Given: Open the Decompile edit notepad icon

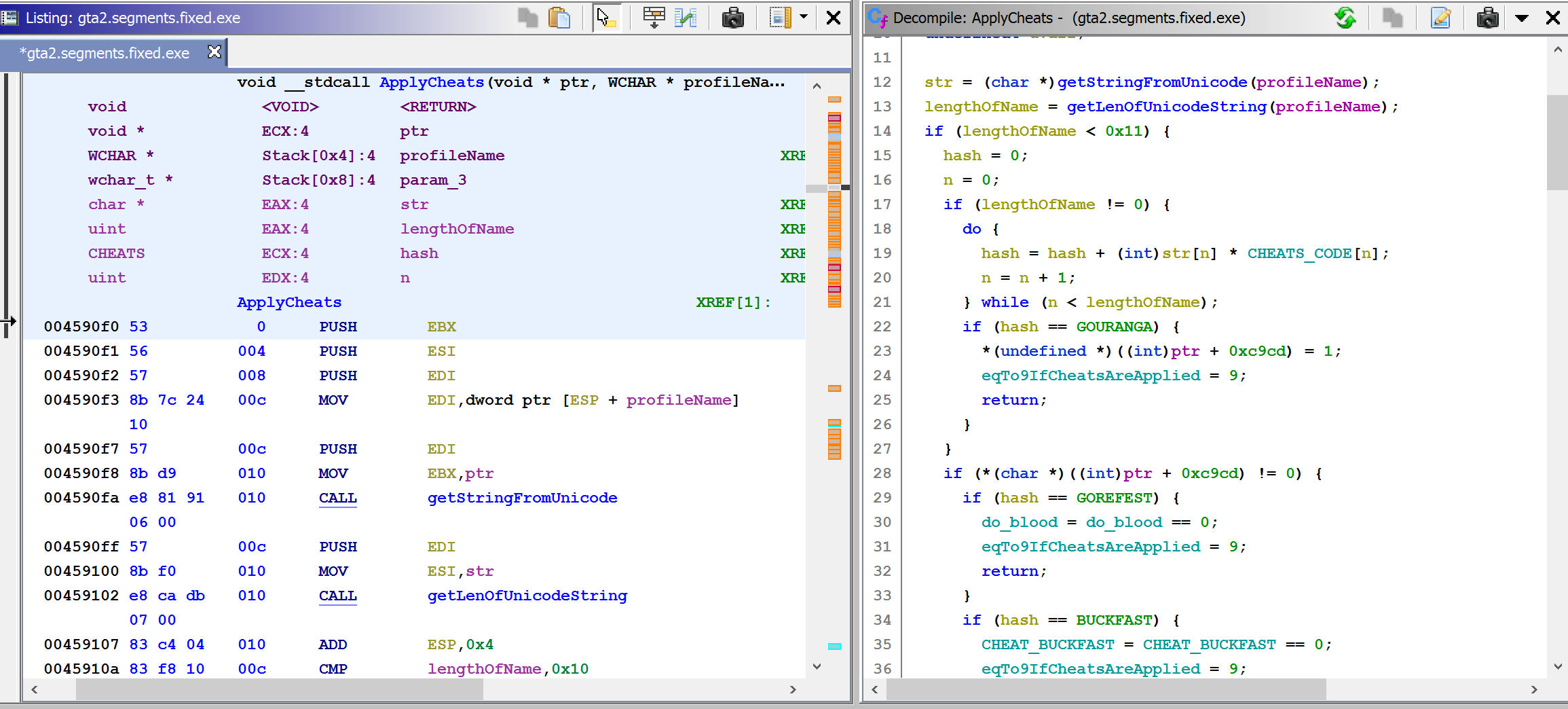Looking at the screenshot, I should point(1440,18).
